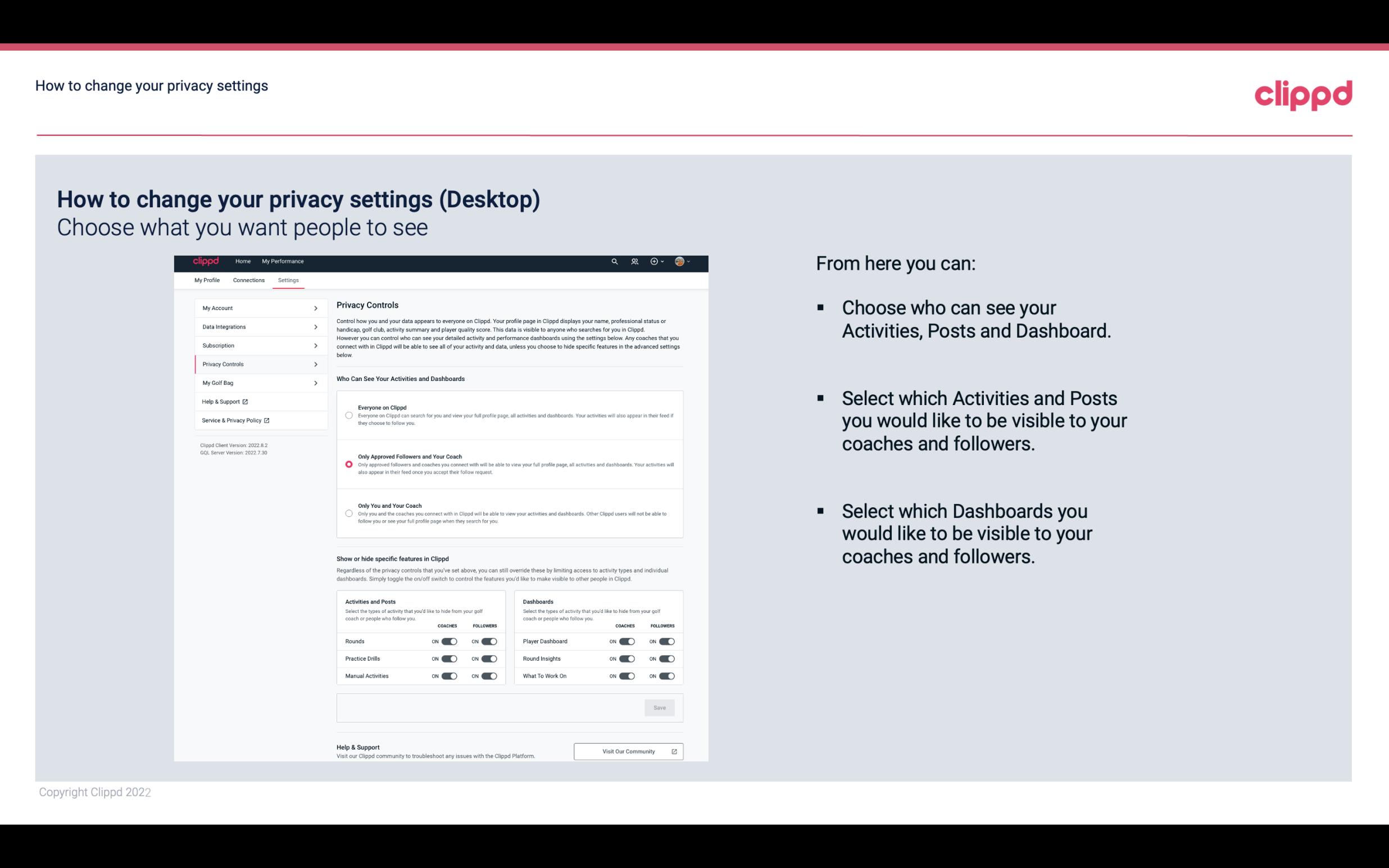Expand the Subscription section
1389x868 pixels.
coord(258,345)
